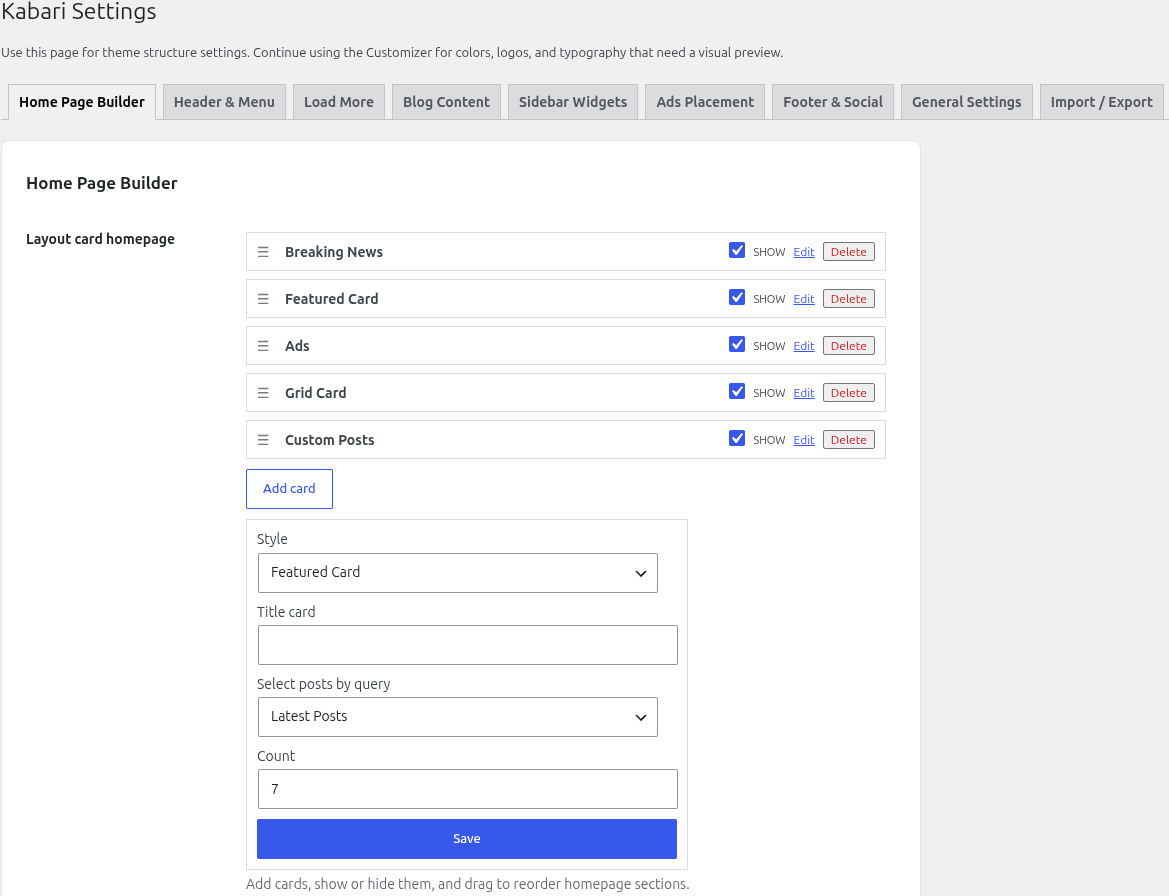Uncheck SHOW for Featured Card
The image size is (1169, 896).
pyautogui.click(x=737, y=297)
